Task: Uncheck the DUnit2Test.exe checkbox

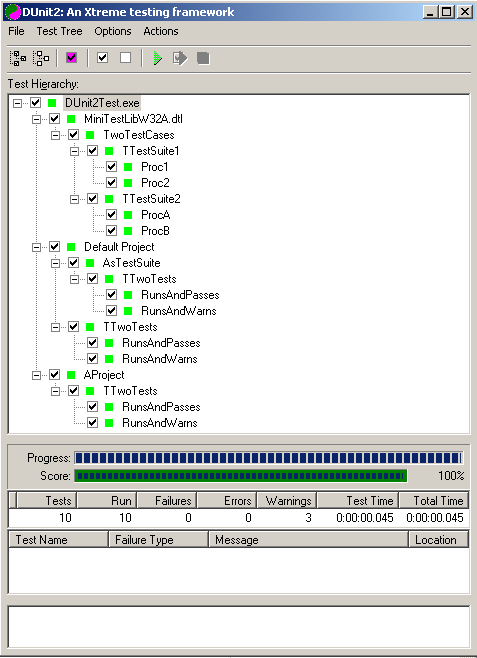Action: coord(36,103)
